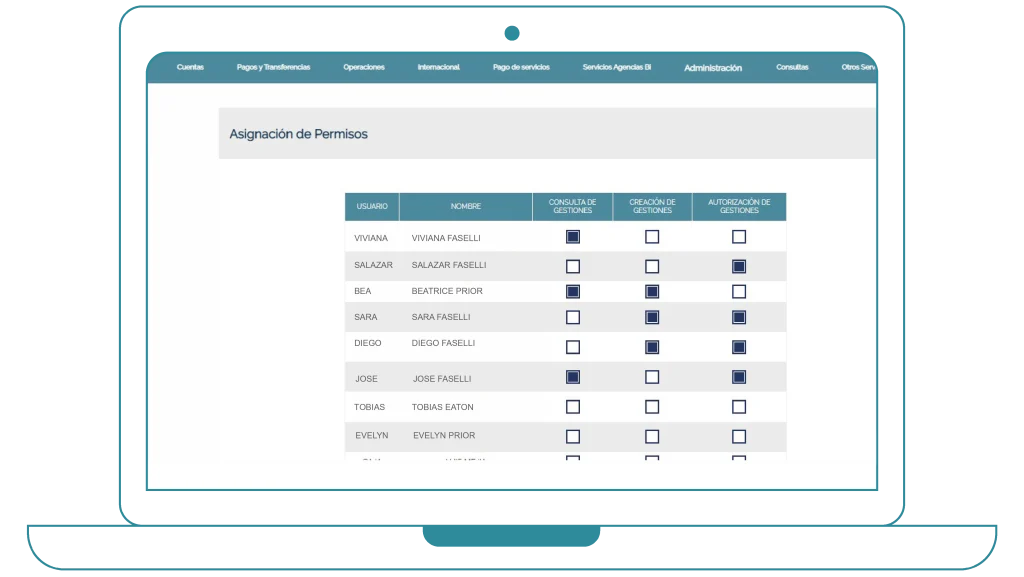Enable Autorización de Gestiones for BEA
Screen dimensions: 1024x577
click(739, 292)
